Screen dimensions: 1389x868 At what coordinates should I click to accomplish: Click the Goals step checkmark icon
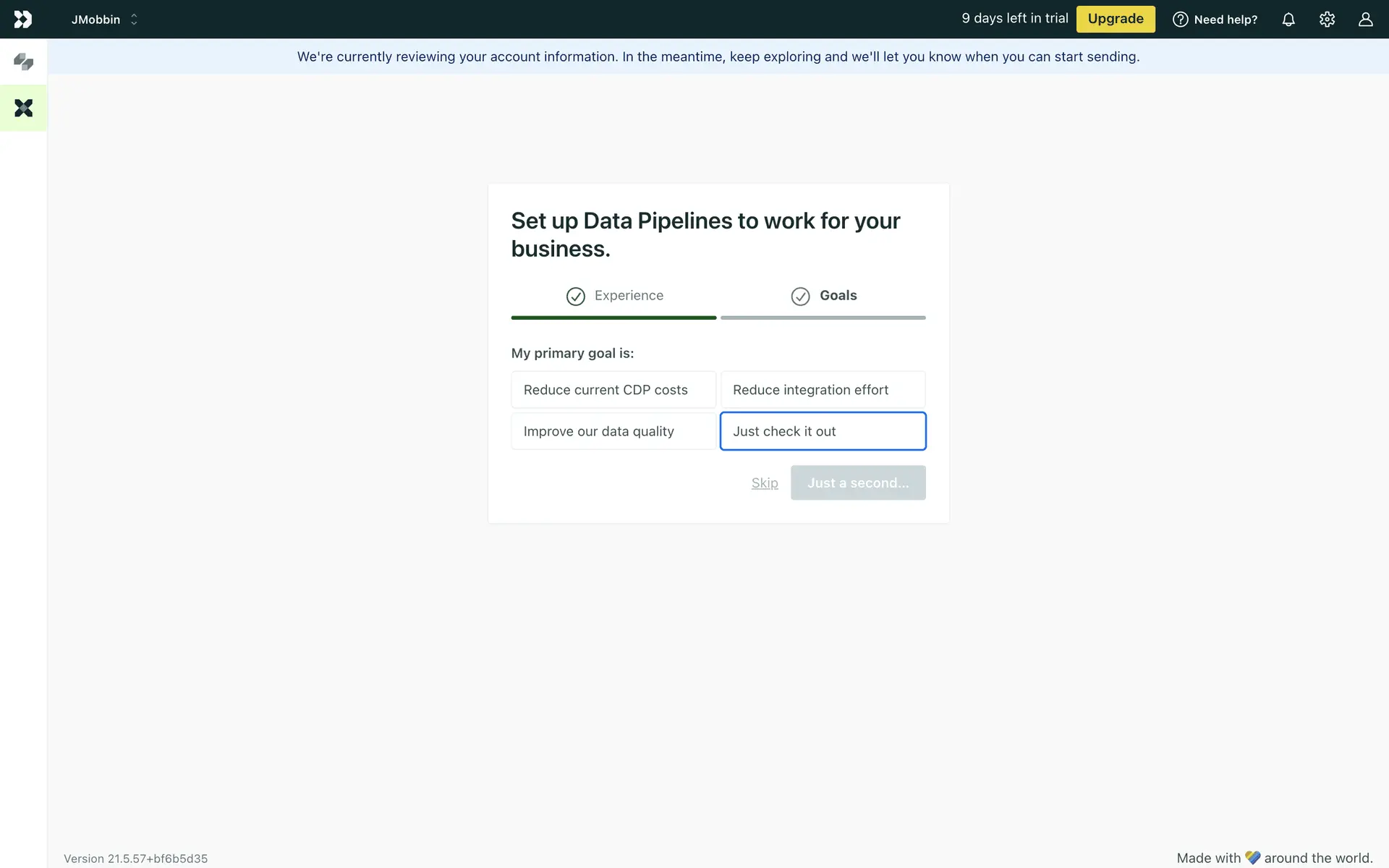800,297
